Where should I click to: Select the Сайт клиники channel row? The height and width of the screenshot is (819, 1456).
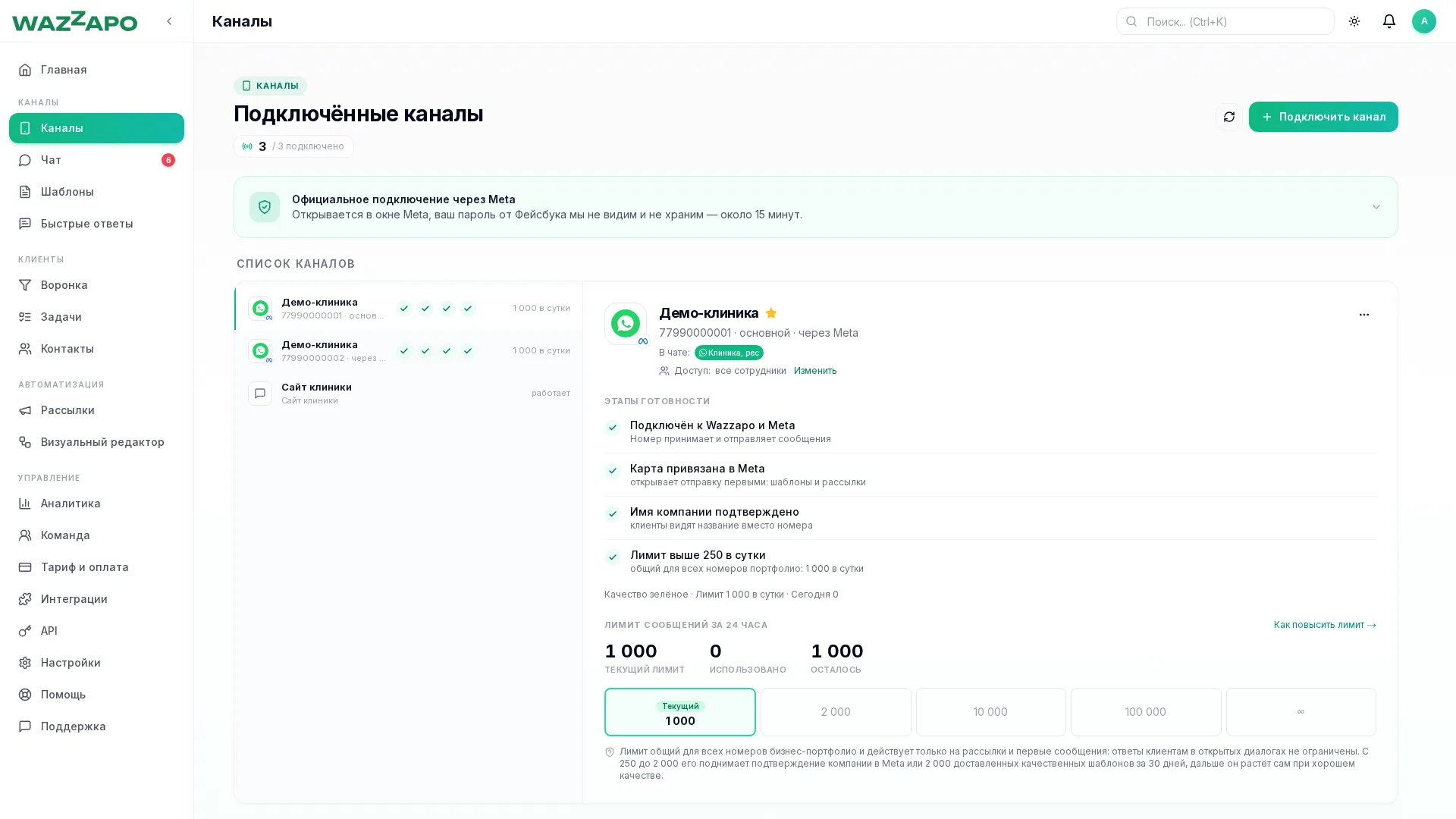(x=409, y=394)
